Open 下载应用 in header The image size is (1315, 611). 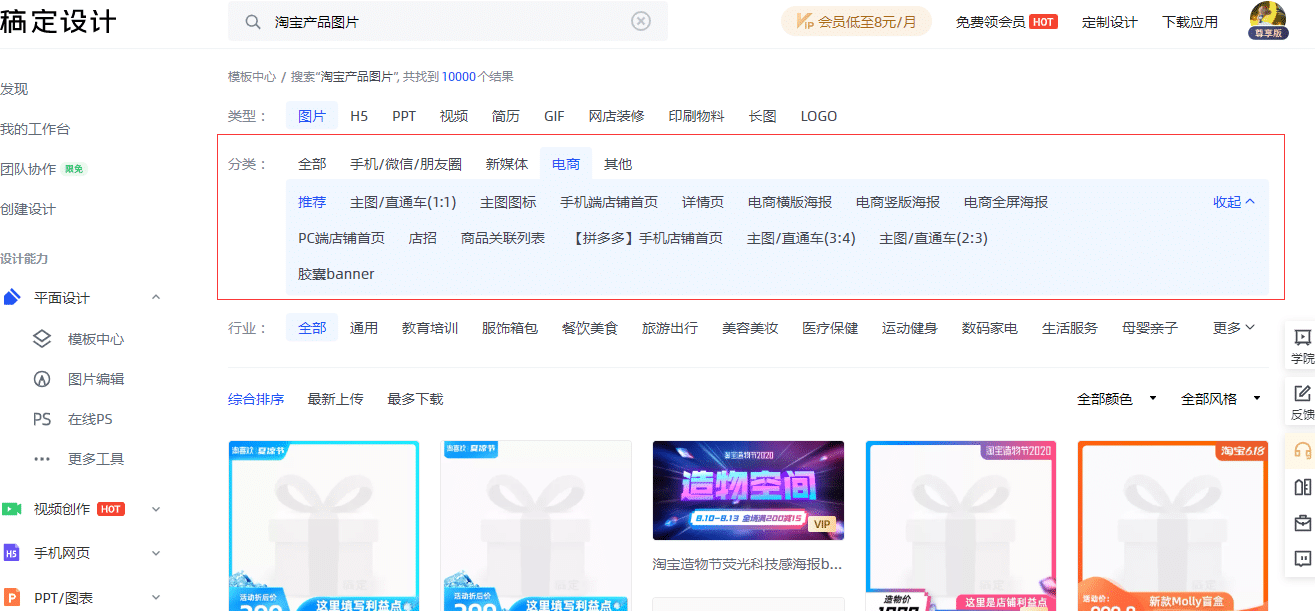coord(1190,22)
